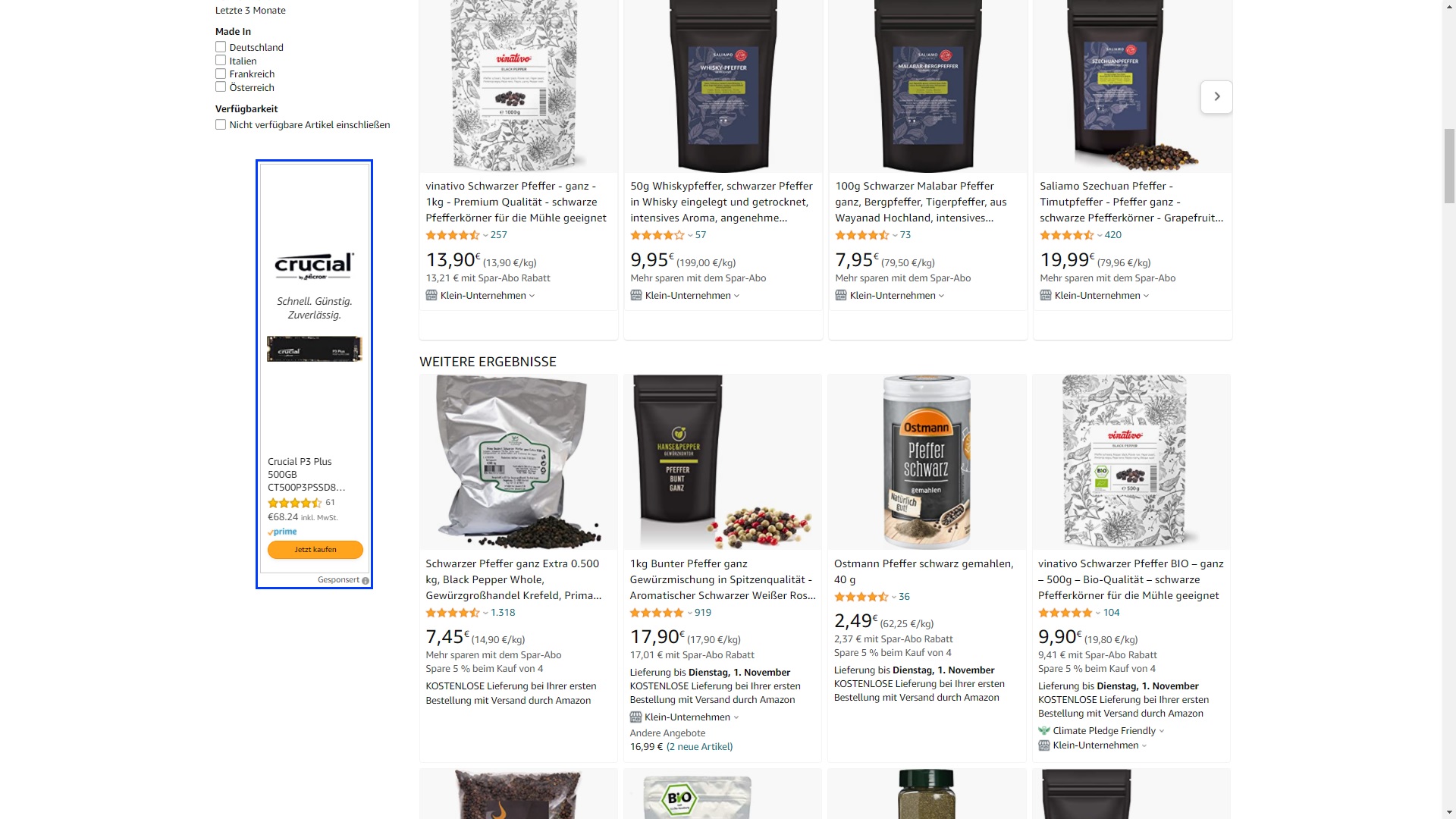Check the Deutschland filter checkbox
This screenshot has height=819, width=1456.
(221, 47)
